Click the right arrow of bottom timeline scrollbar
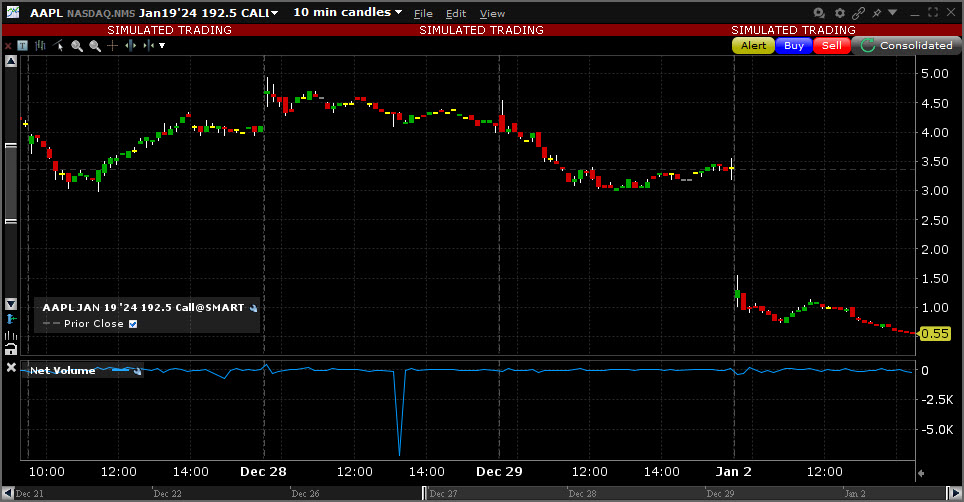Screen dimensions: 964x502 [955, 493]
